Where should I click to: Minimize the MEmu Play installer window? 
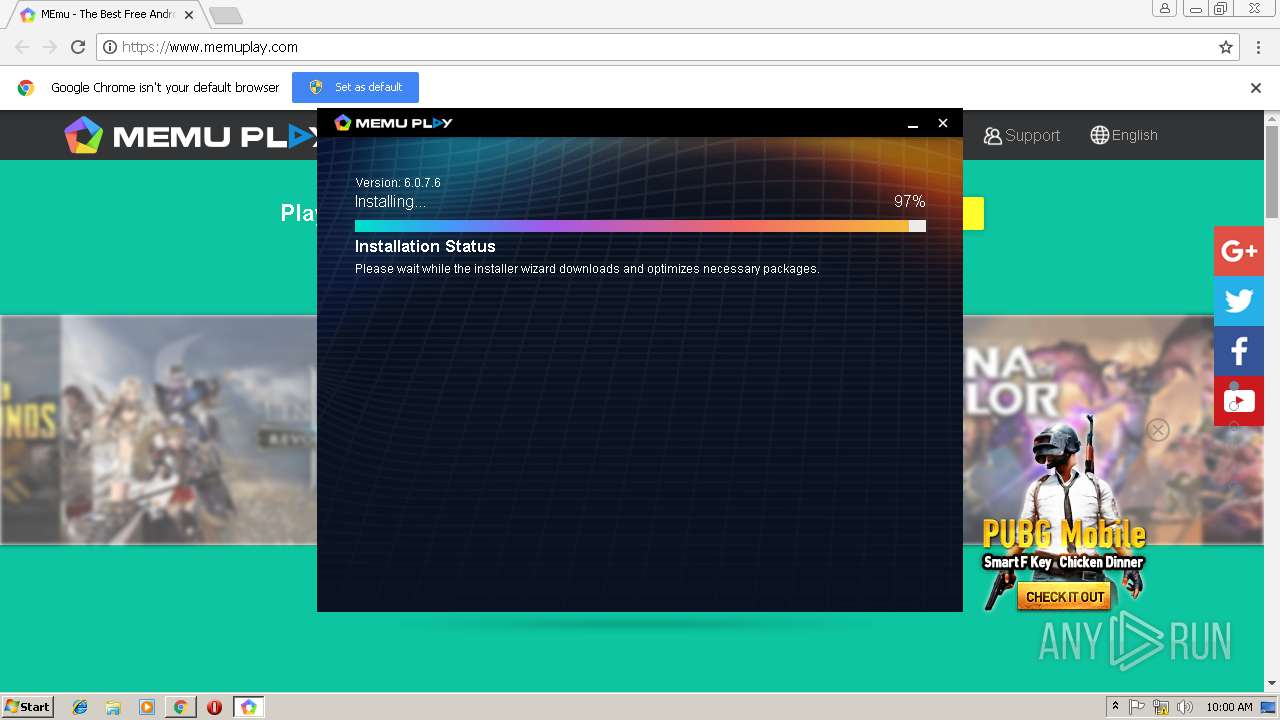[912, 123]
